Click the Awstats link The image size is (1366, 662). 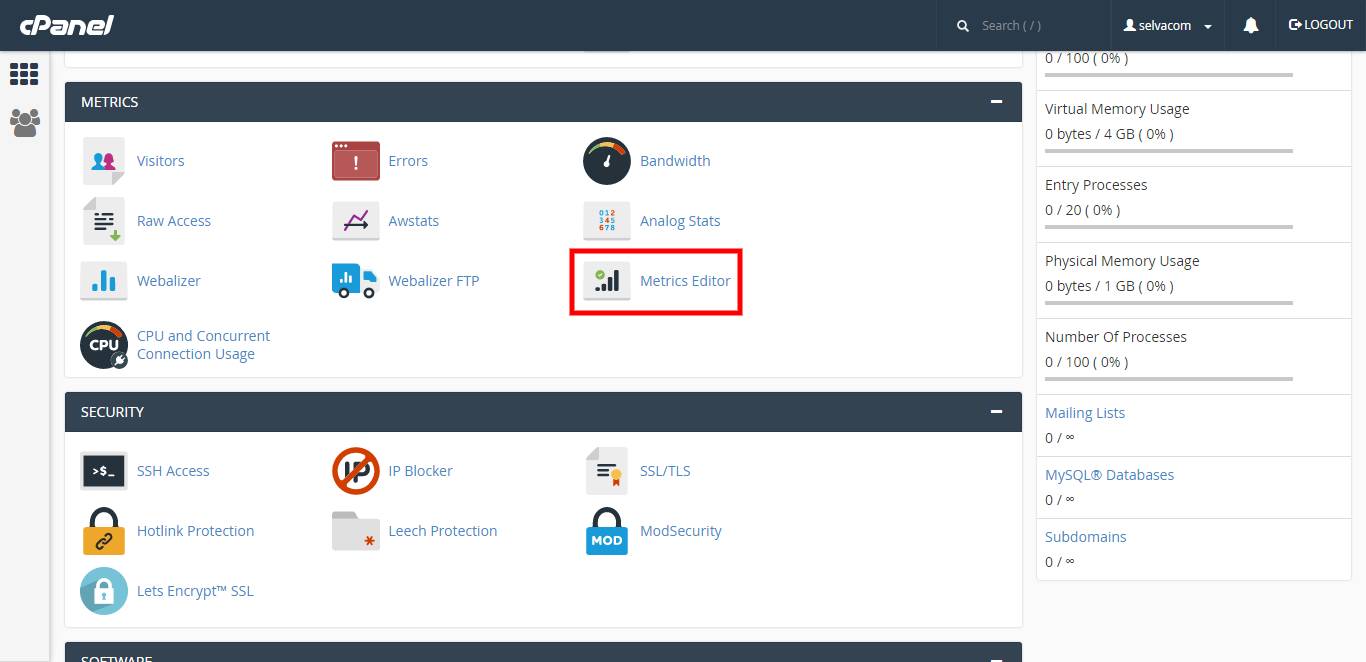[413, 221]
